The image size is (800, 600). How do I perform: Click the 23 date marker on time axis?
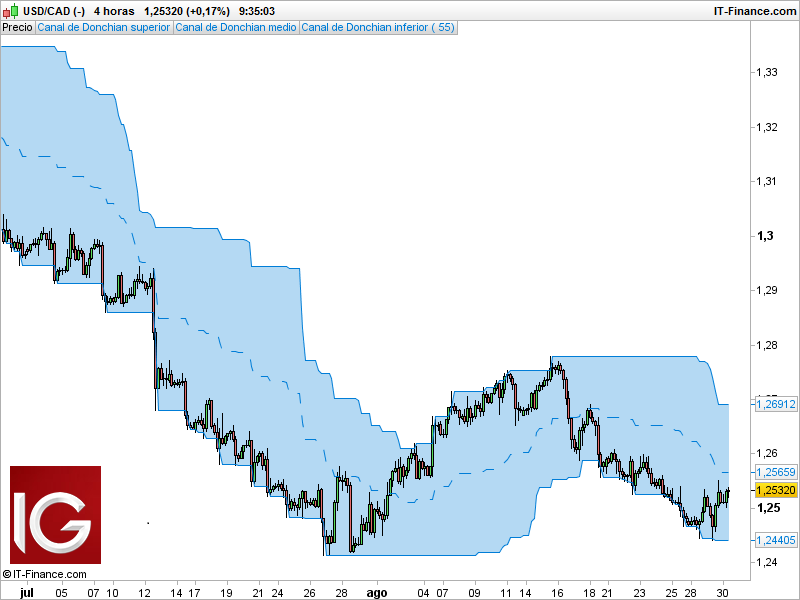[639, 593]
